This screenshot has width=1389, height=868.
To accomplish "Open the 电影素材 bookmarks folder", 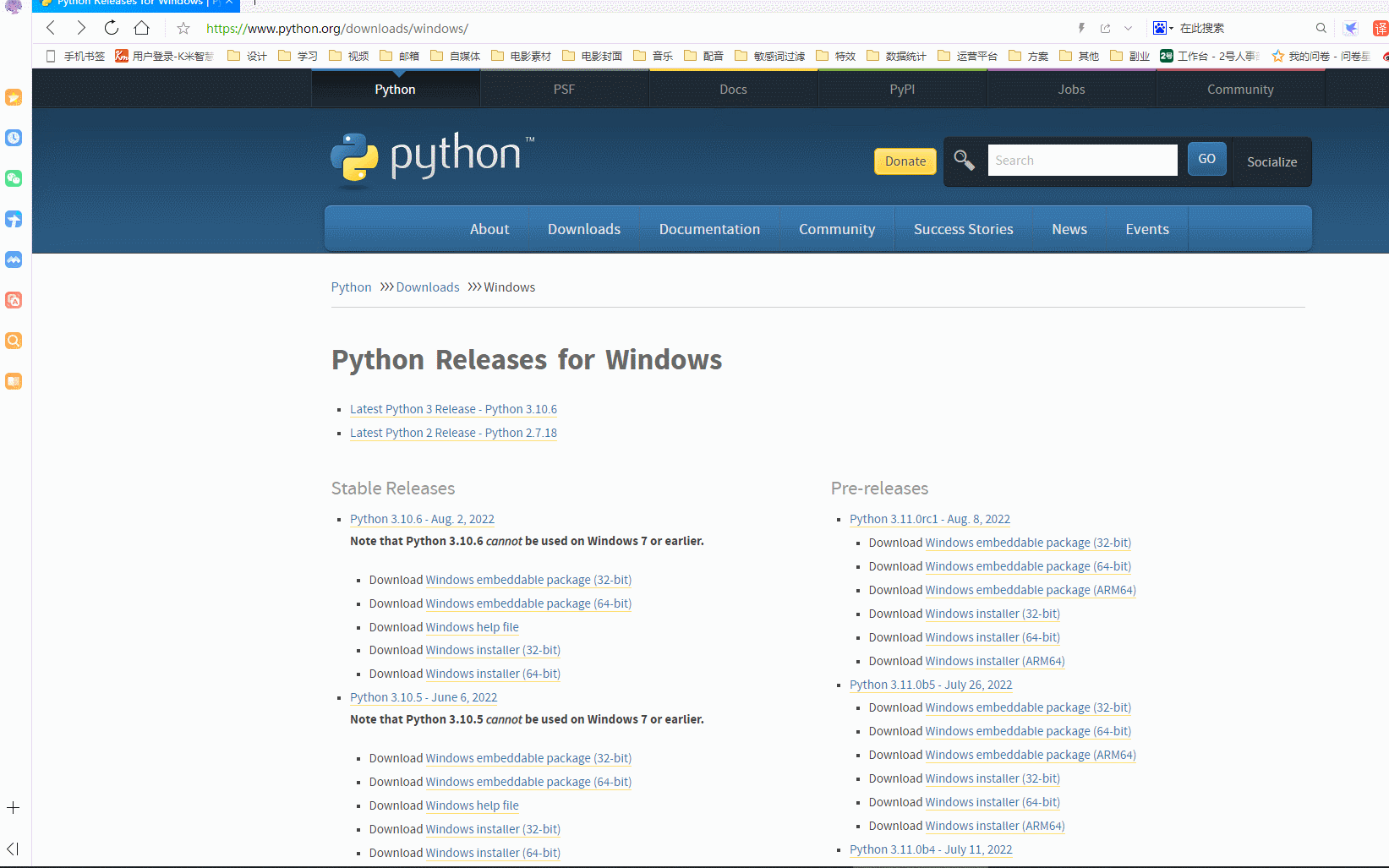I will pyautogui.click(x=521, y=56).
